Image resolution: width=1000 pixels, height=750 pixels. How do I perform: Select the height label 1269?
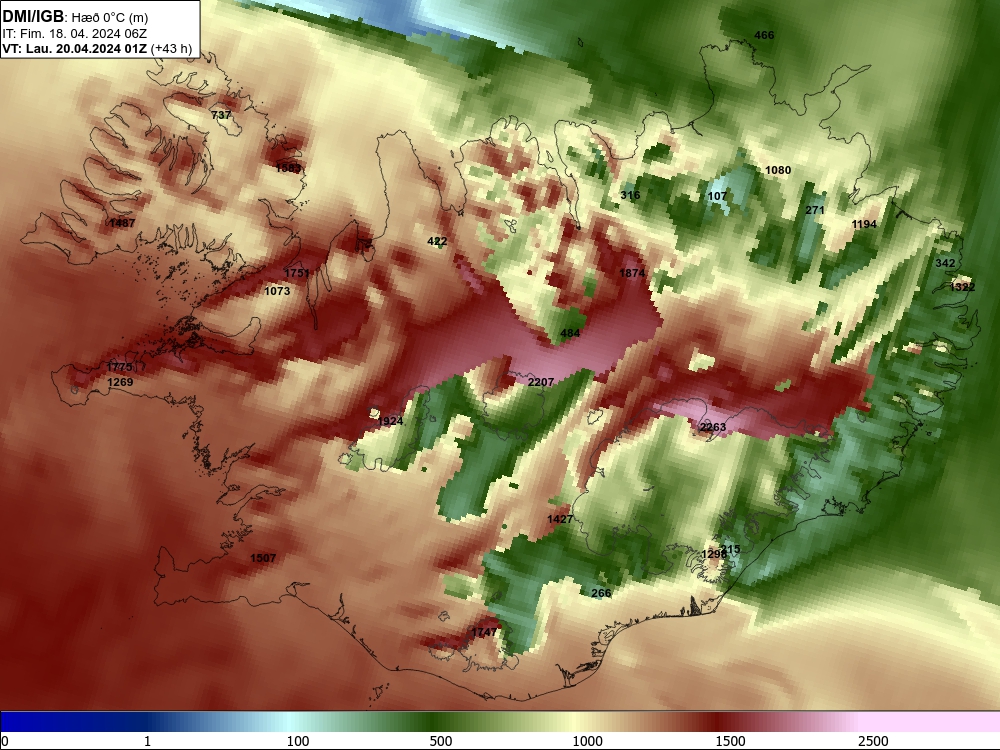pos(120,382)
